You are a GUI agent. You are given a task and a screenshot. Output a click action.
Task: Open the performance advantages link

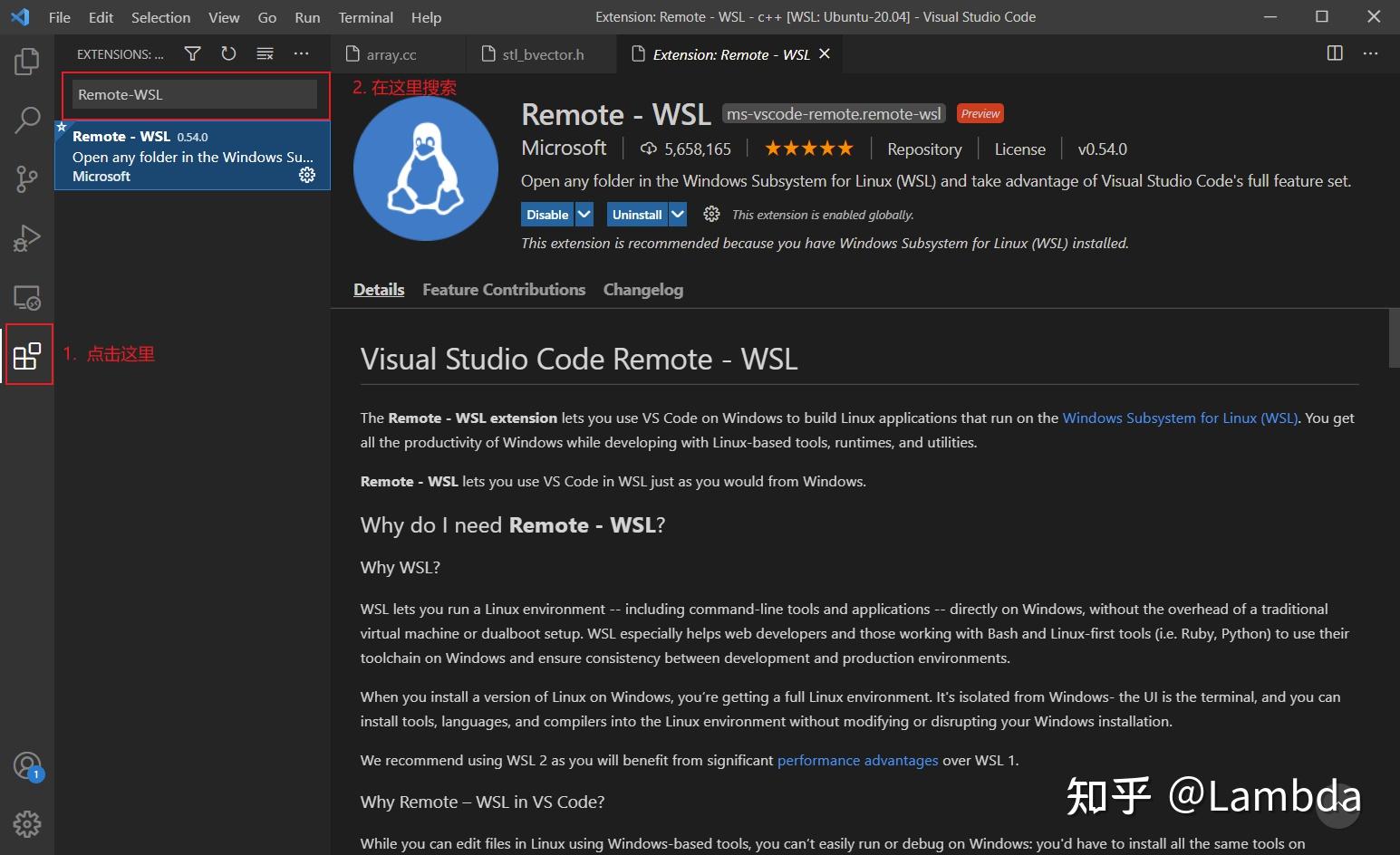tap(857, 760)
